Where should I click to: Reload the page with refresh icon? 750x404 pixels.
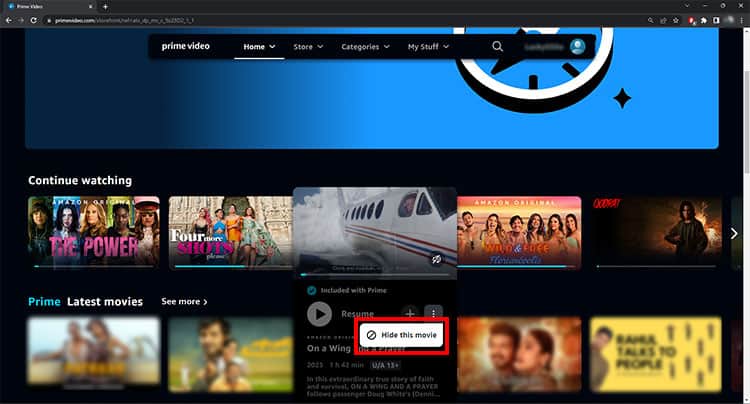[33, 20]
